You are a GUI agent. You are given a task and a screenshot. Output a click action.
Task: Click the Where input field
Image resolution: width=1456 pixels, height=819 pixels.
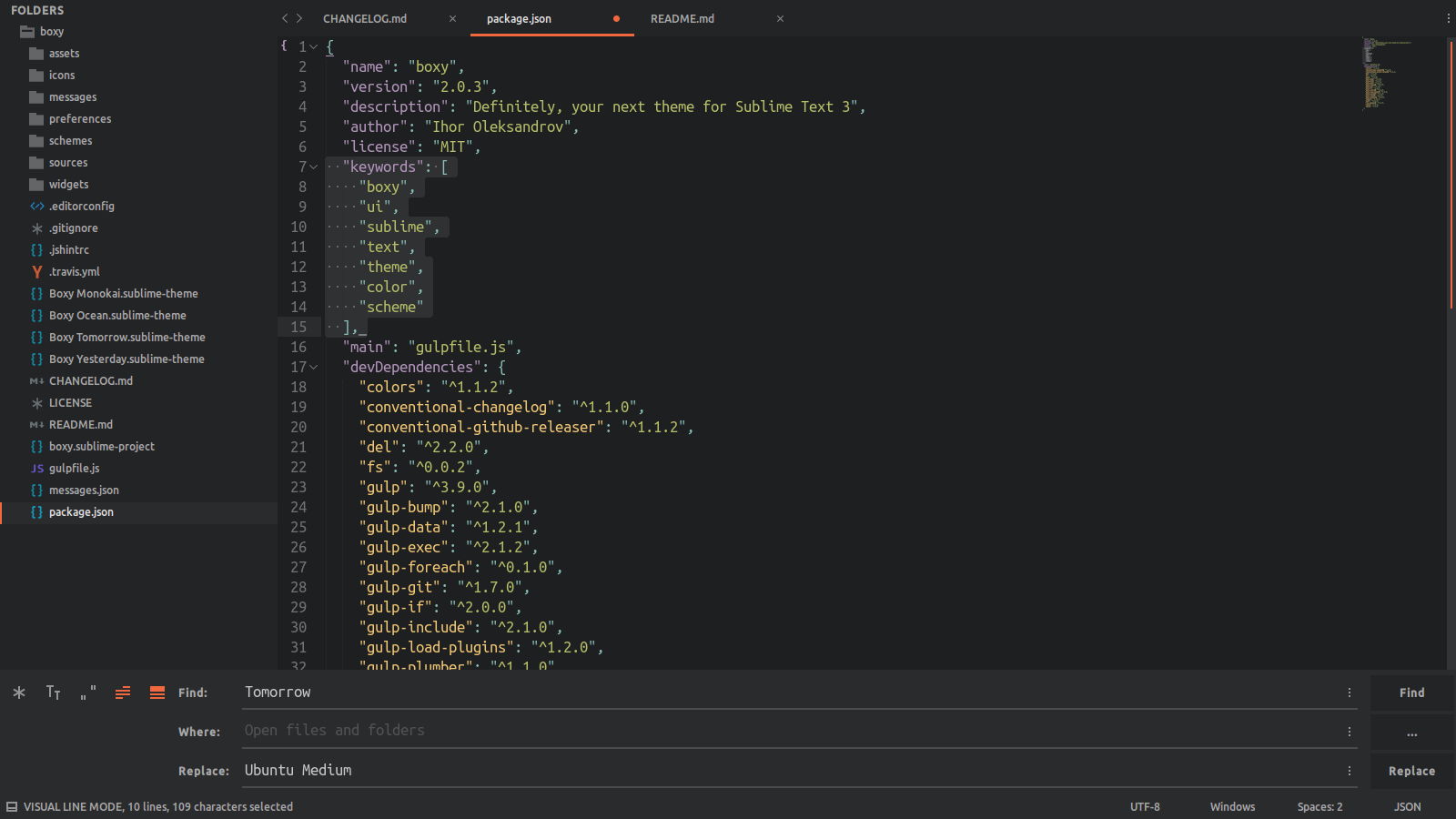click(790, 731)
